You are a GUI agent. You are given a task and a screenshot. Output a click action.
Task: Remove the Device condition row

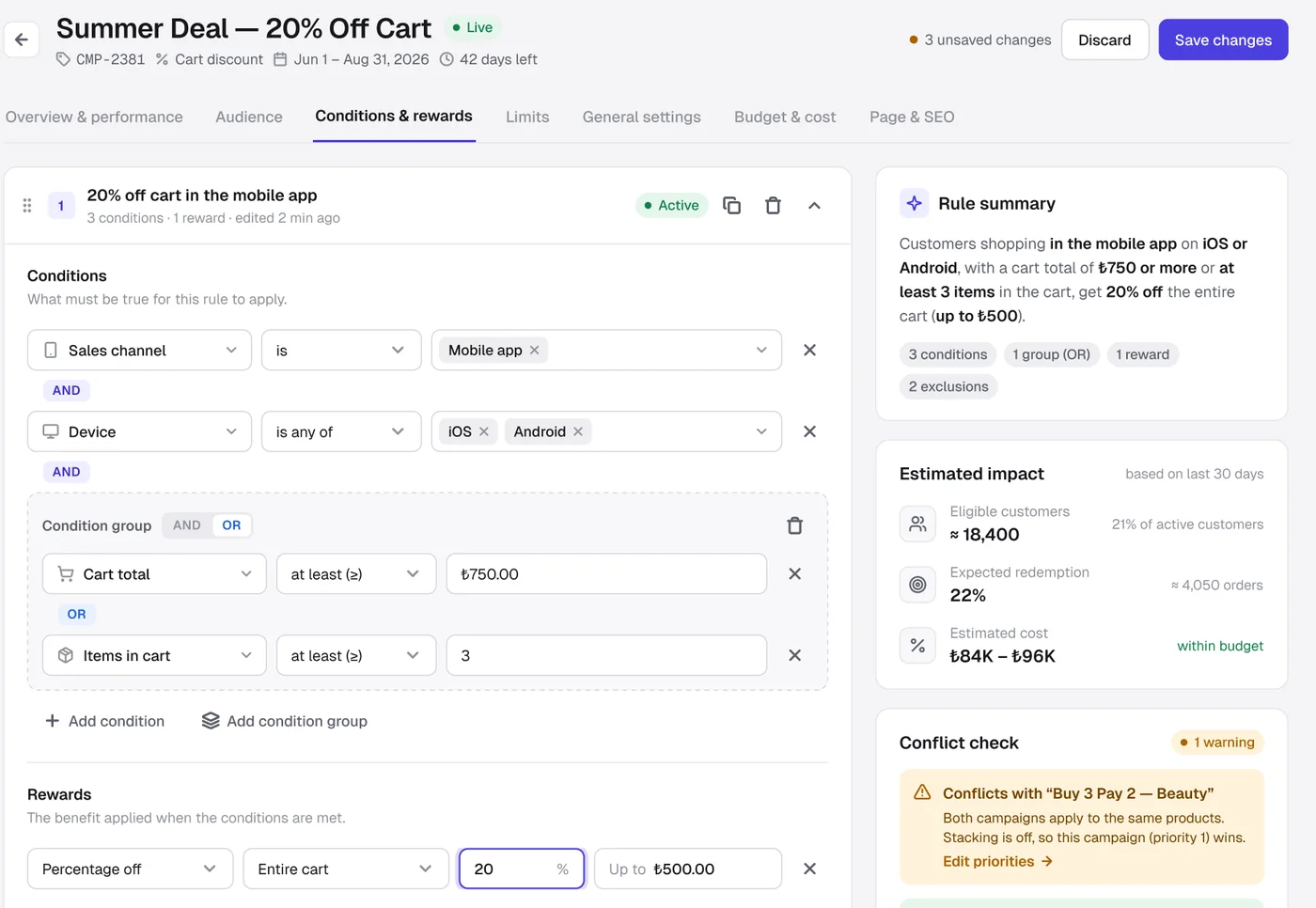click(809, 431)
